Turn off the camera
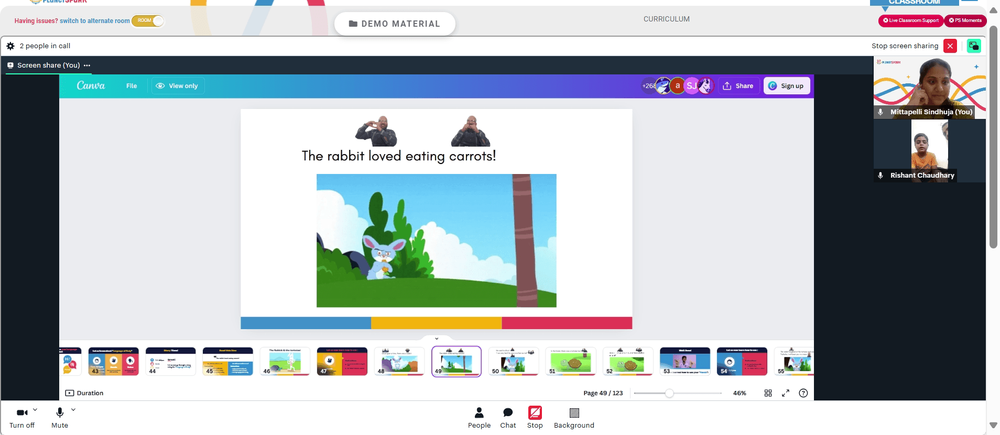 pyautogui.click(x=22, y=418)
